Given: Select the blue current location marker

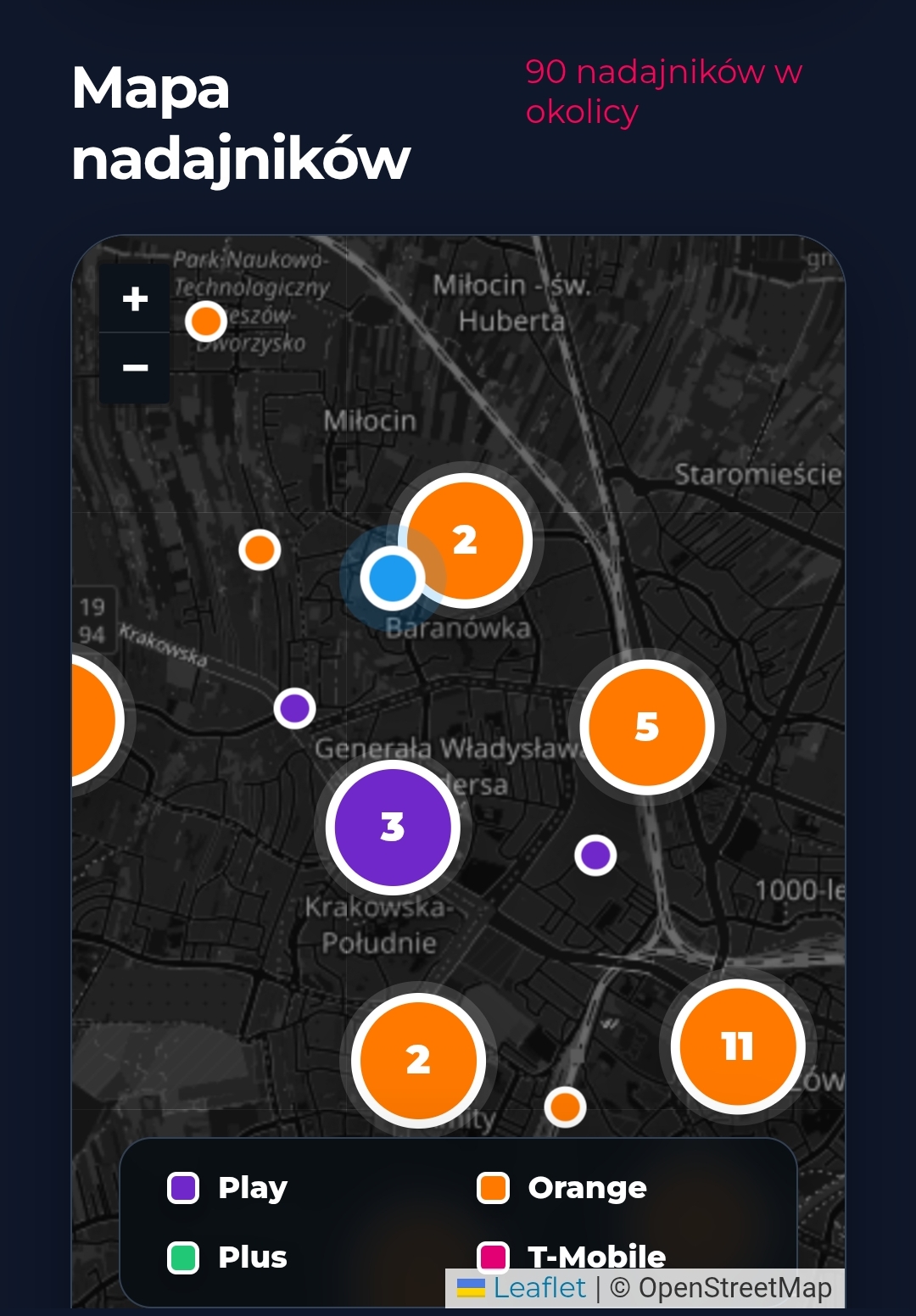Looking at the screenshot, I should pyautogui.click(x=393, y=577).
